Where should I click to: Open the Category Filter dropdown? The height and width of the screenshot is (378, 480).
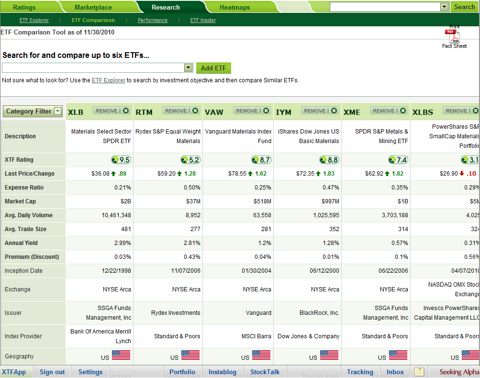33,111
